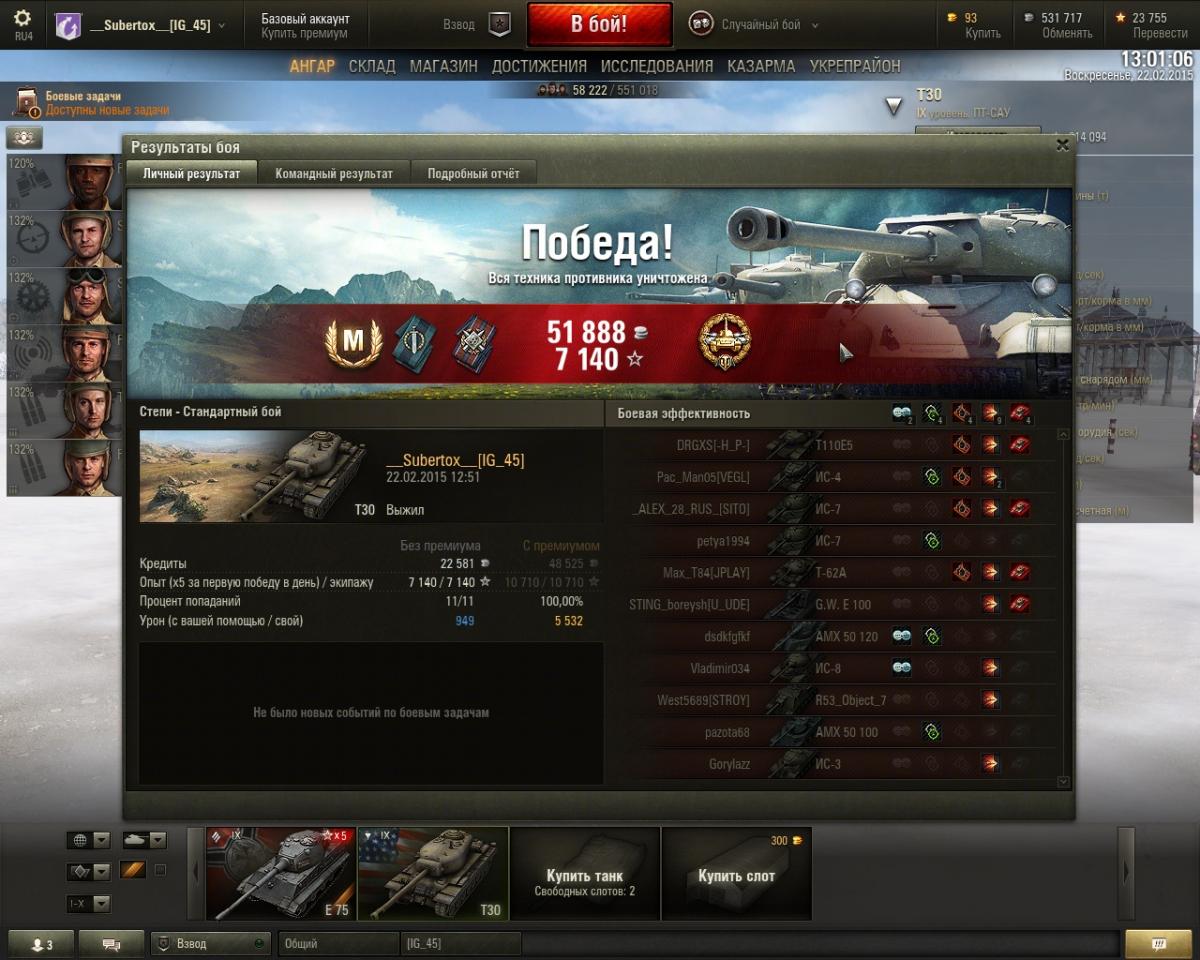Open the nation filter dropdown with globe
This screenshot has width=1200, height=960.
click(88, 840)
